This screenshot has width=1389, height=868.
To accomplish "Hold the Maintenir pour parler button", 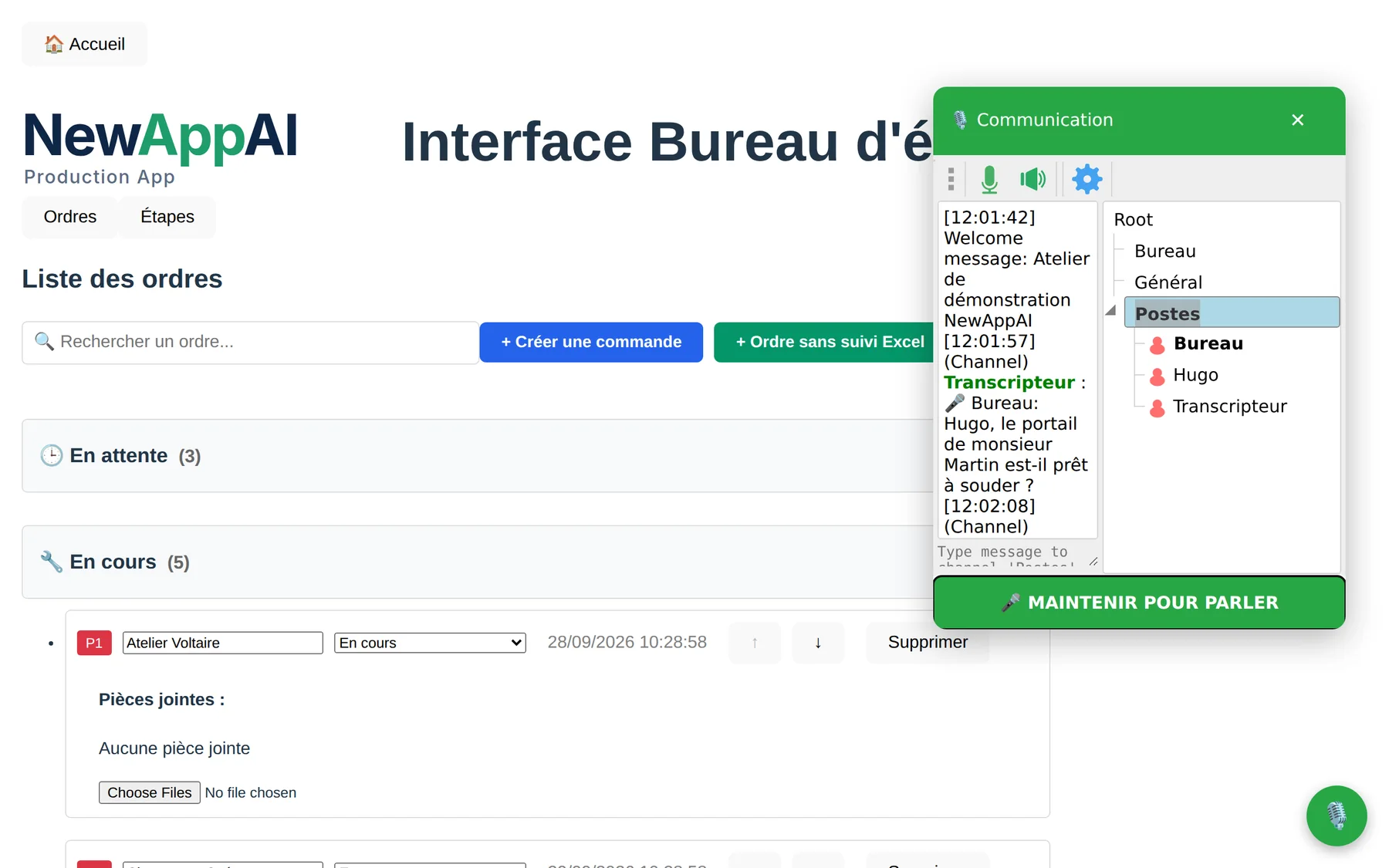I will tap(1139, 603).
